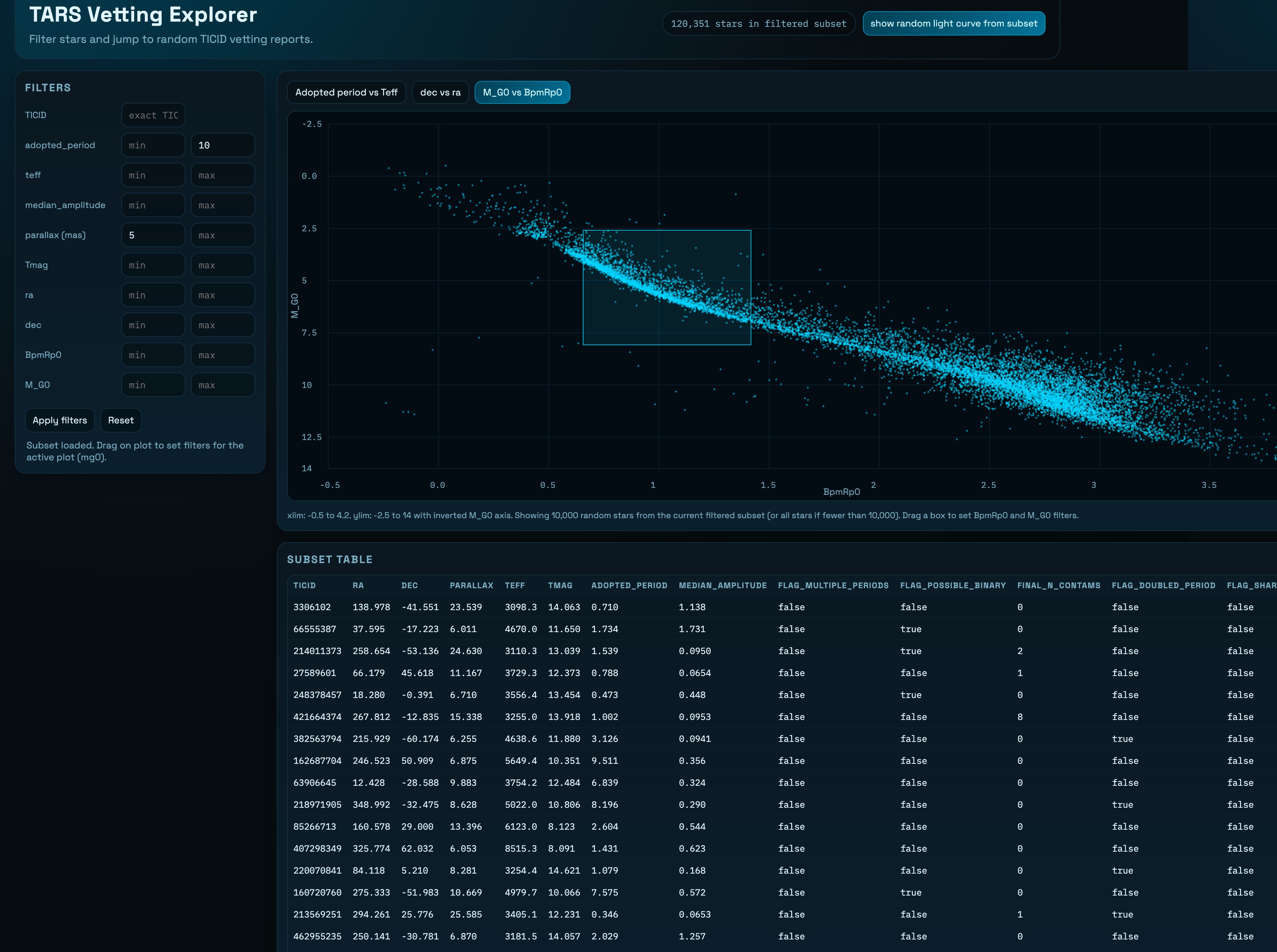Image resolution: width=1277 pixels, height=952 pixels.
Task: Click the teff max input
Action: [222, 175]
